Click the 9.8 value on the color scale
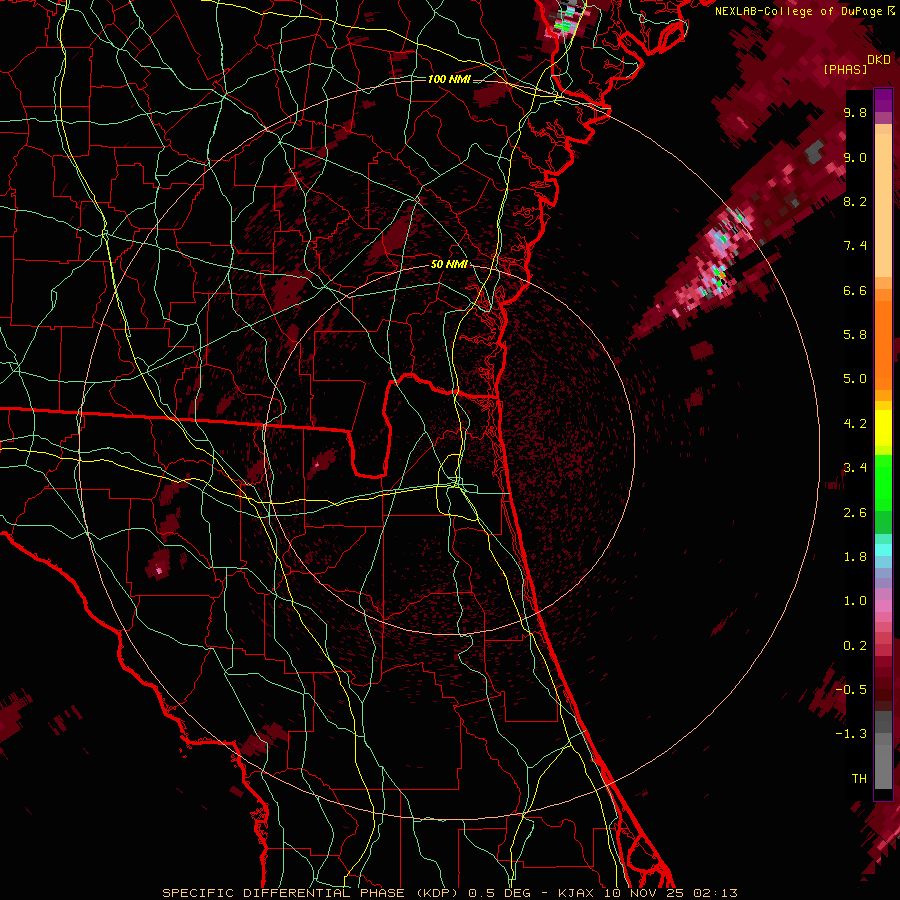The image size is (900, 900). coord(855,112)
